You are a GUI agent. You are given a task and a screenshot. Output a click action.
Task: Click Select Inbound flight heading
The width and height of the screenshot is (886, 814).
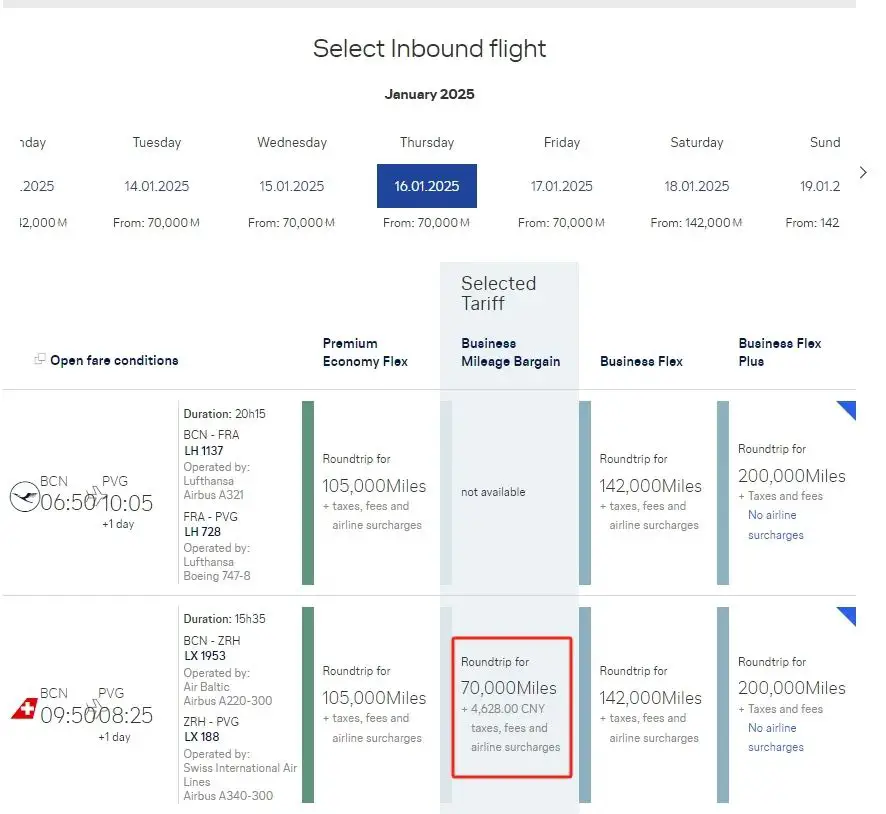tap(429, 49)
